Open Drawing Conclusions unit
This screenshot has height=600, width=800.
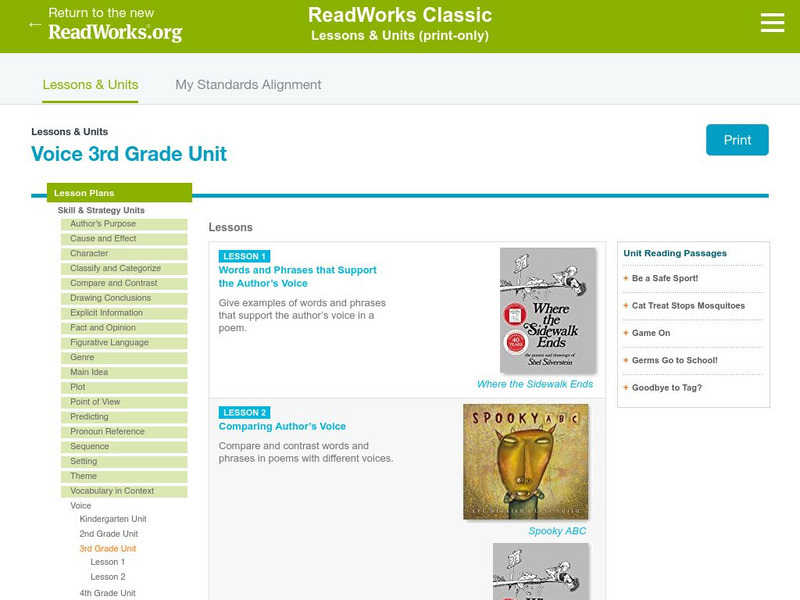pyautogui.click(x=124, y=298)
